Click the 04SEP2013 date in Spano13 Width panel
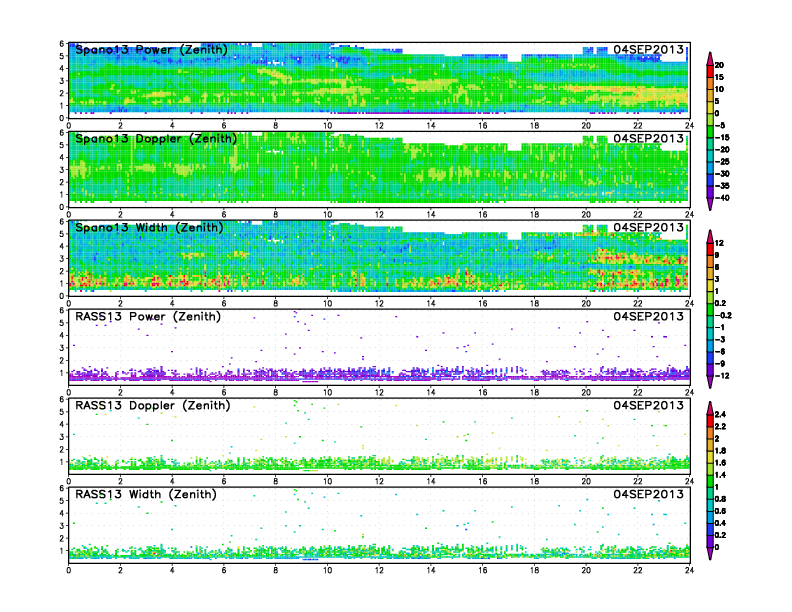This screenshot has width=792, height=612. [x=649, y=227]
